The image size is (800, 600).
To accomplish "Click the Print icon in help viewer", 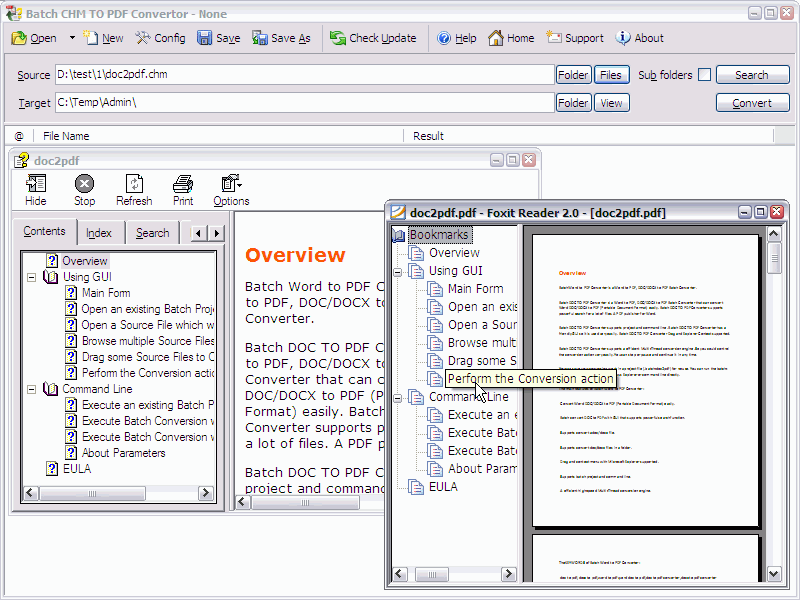I will coord(183,184).
